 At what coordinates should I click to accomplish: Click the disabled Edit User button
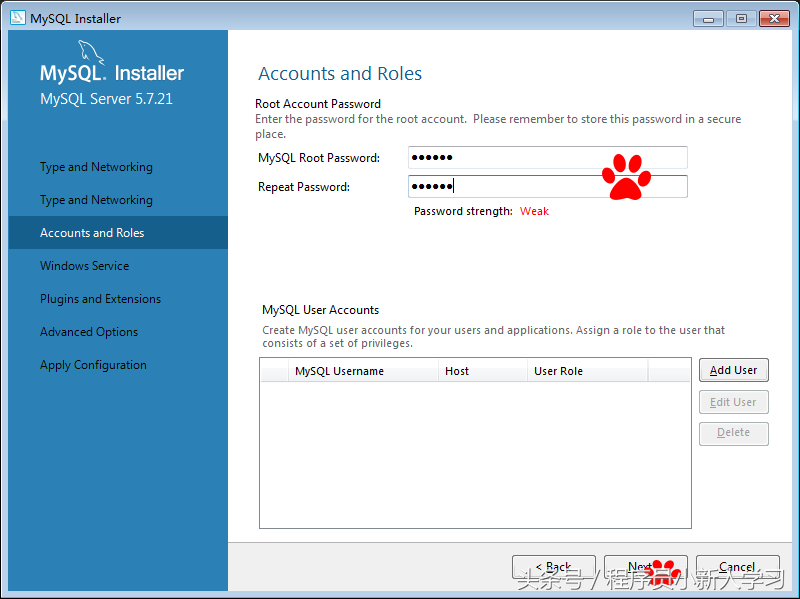click(x=733, y=401)
